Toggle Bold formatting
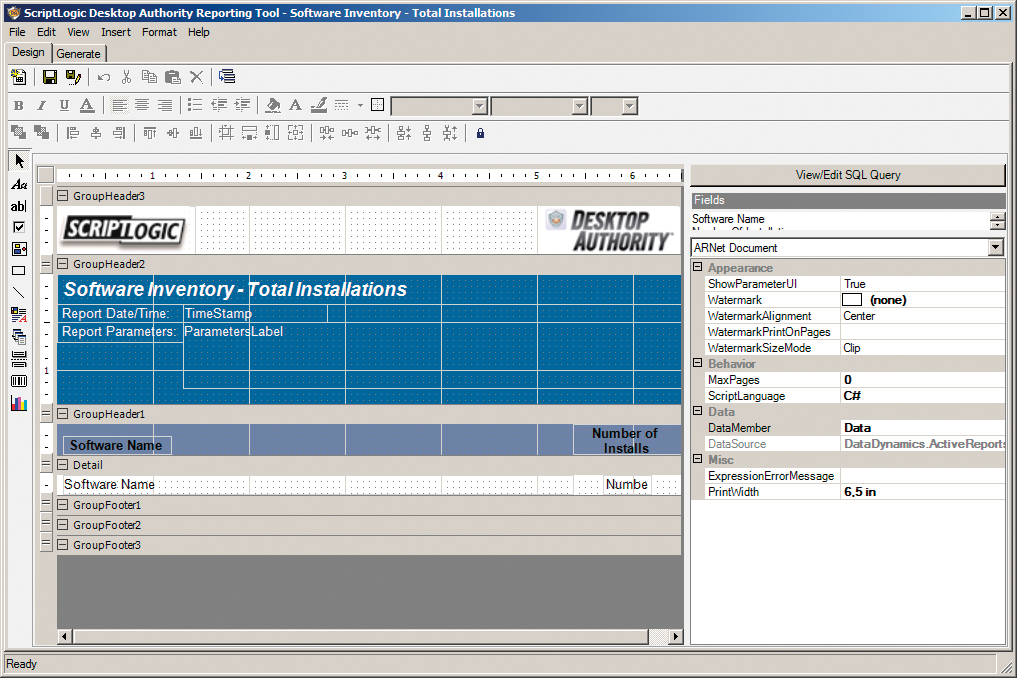This screenshot has height=678, width=1017. click(19, 105)
